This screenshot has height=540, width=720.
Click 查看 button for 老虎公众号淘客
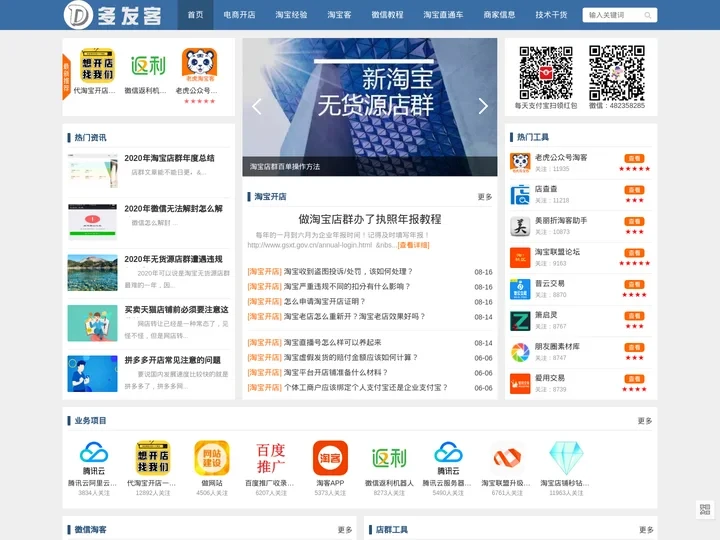point(634,158)
